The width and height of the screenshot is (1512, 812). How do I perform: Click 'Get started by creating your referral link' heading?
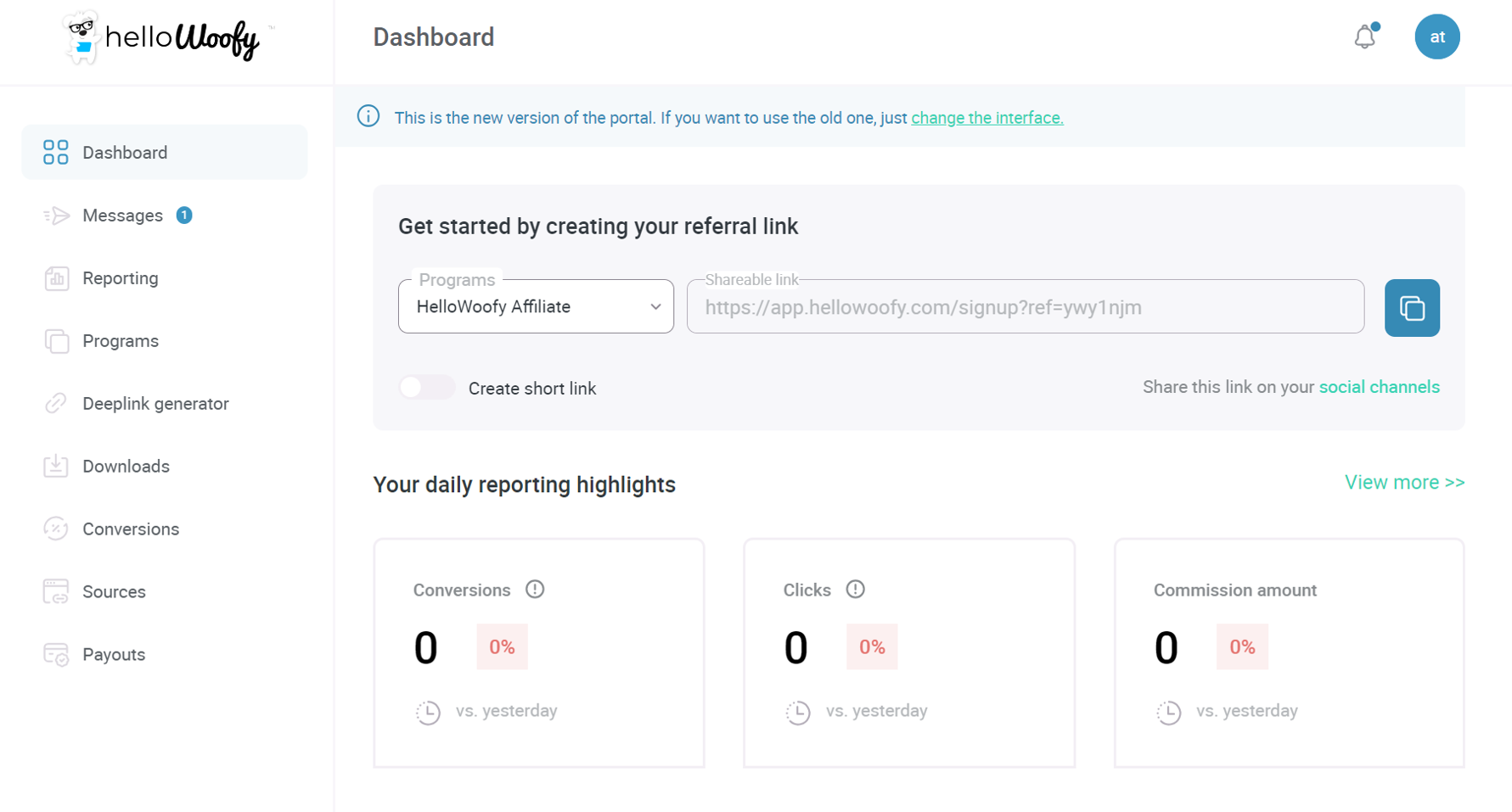pos(599,227)
